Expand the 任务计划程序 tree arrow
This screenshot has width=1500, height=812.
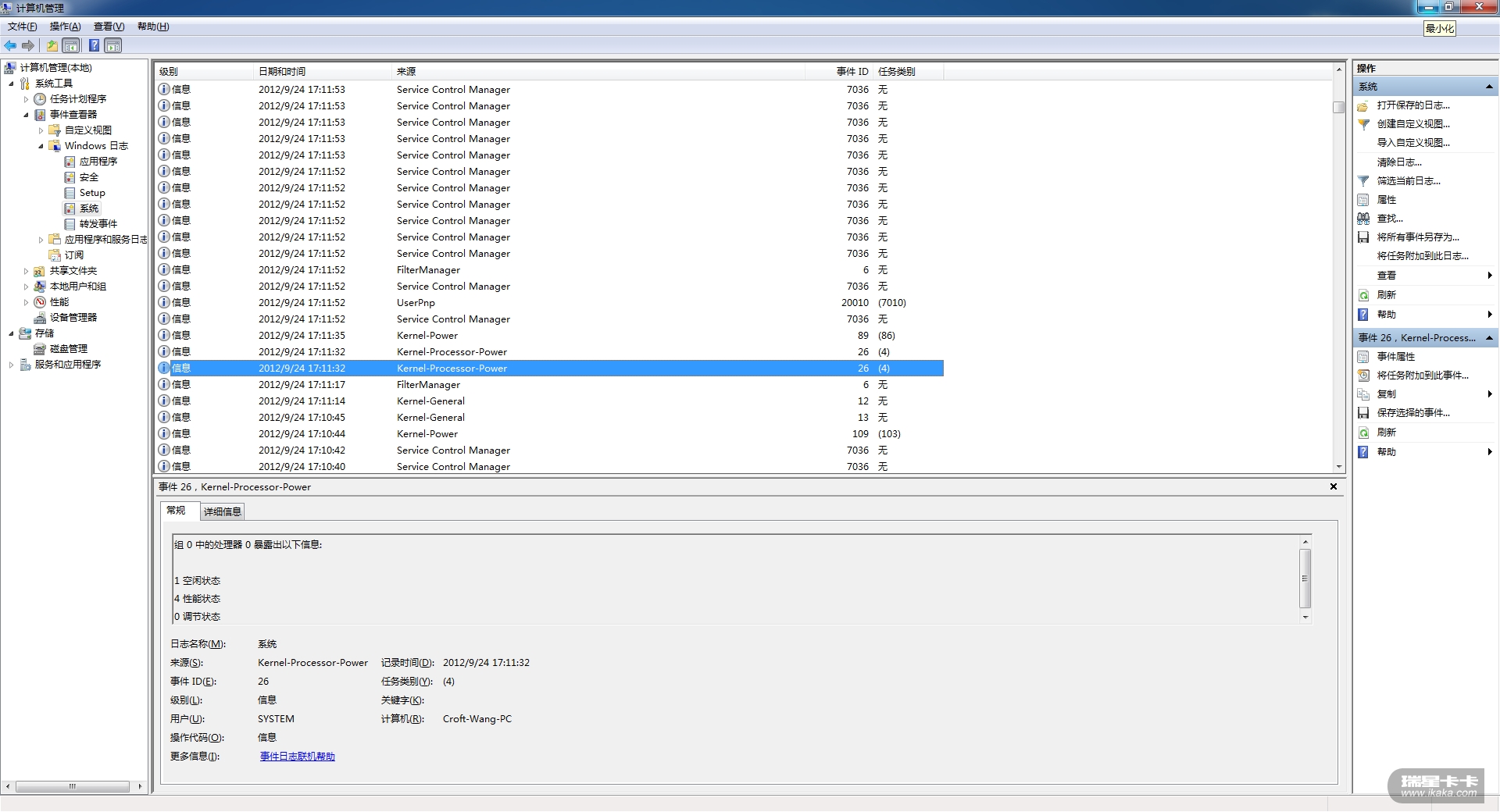[26, 99]
